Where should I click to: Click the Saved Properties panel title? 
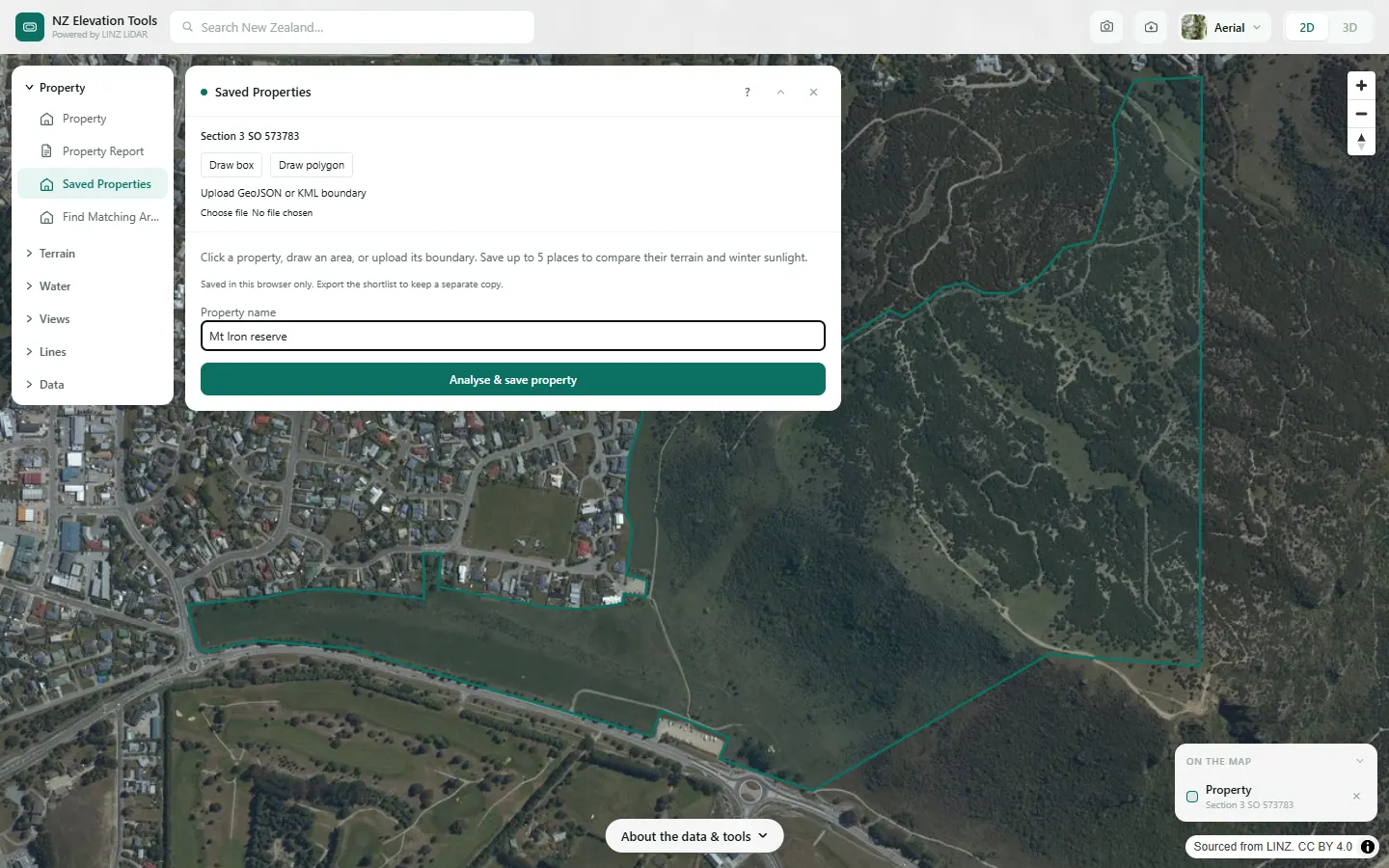262,93
